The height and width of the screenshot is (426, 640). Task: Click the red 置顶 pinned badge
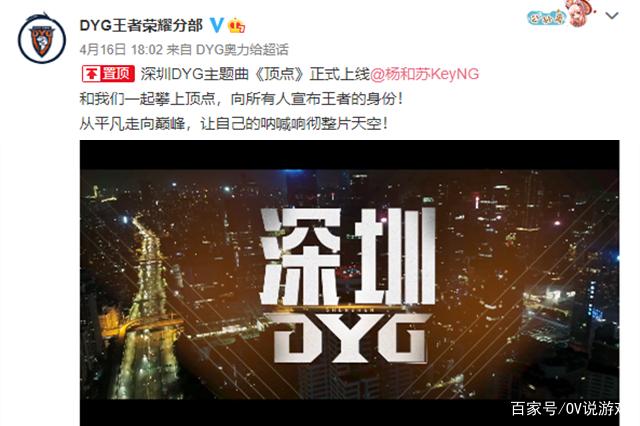[108, 74]
